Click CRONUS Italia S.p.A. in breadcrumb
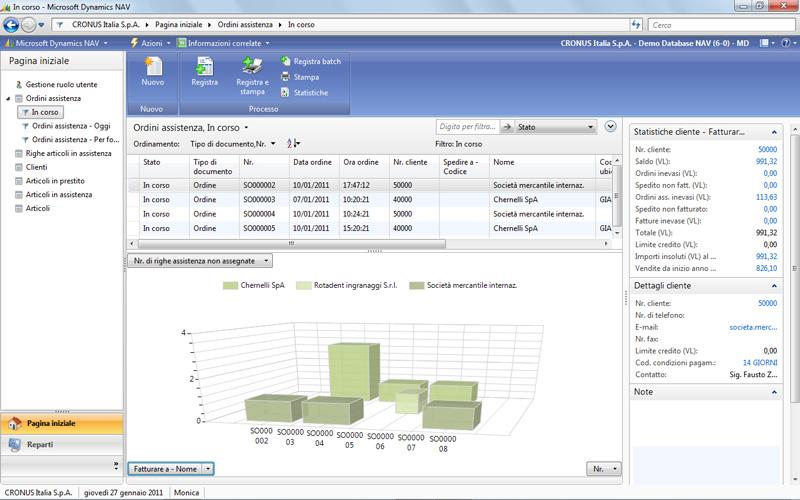800x500 pixels. [106, 24]
